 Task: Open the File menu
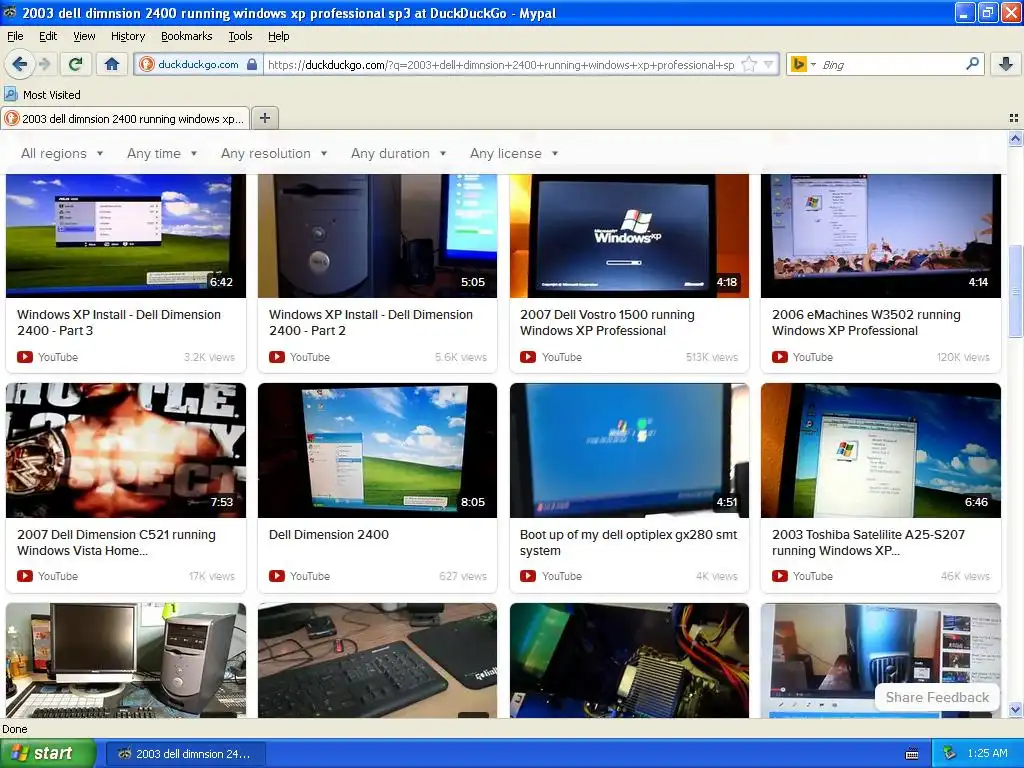click(x=15, y=36)
